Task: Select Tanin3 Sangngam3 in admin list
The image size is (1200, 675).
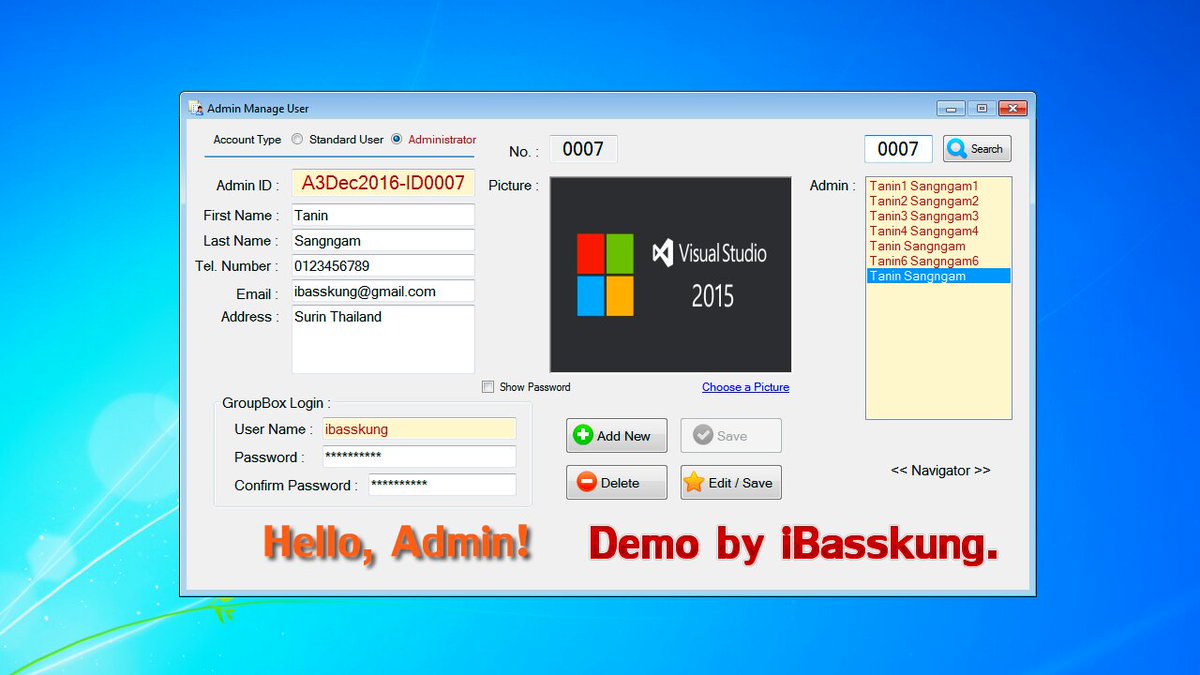Action: click(x=938, y=216)
